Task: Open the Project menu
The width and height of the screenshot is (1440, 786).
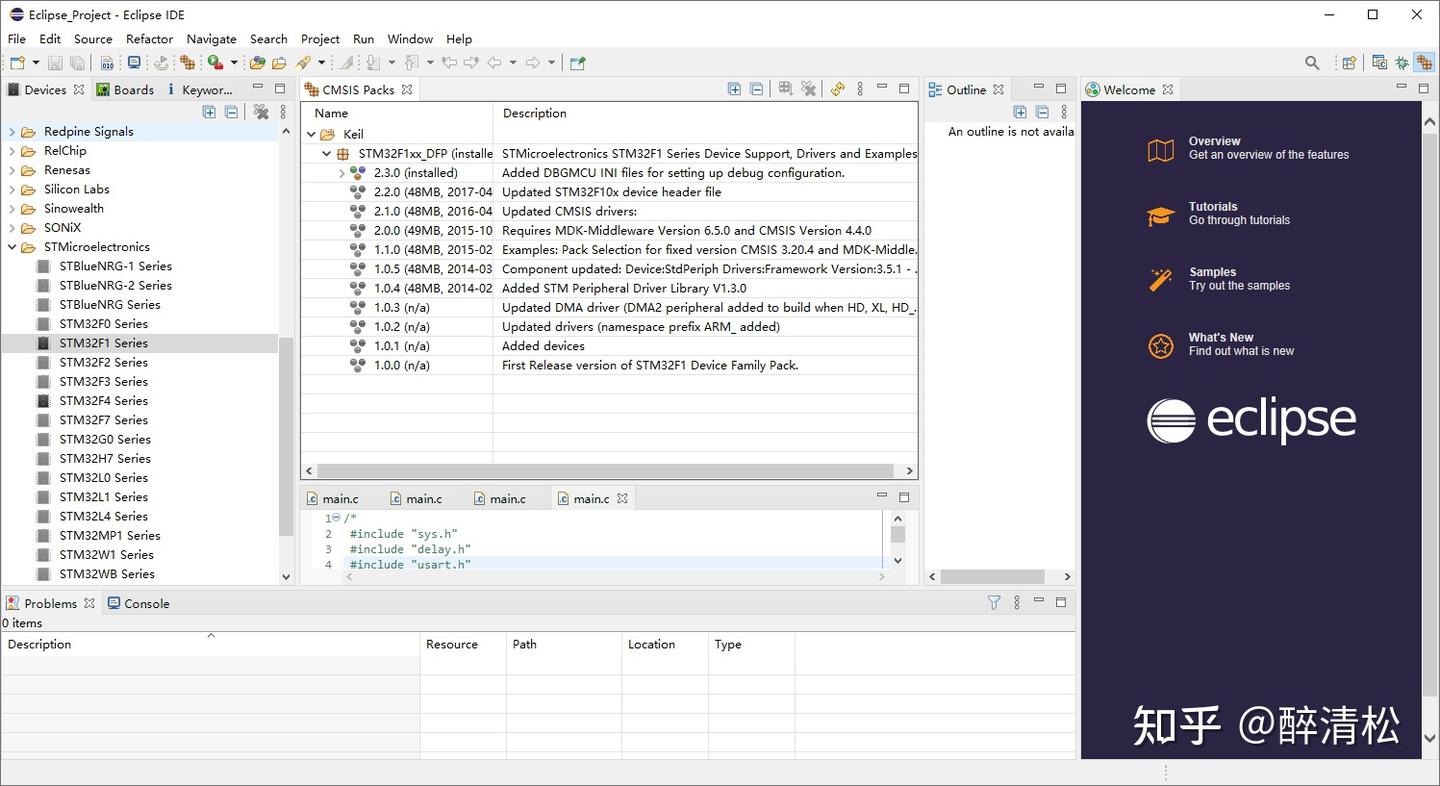Action: [319, 39]
